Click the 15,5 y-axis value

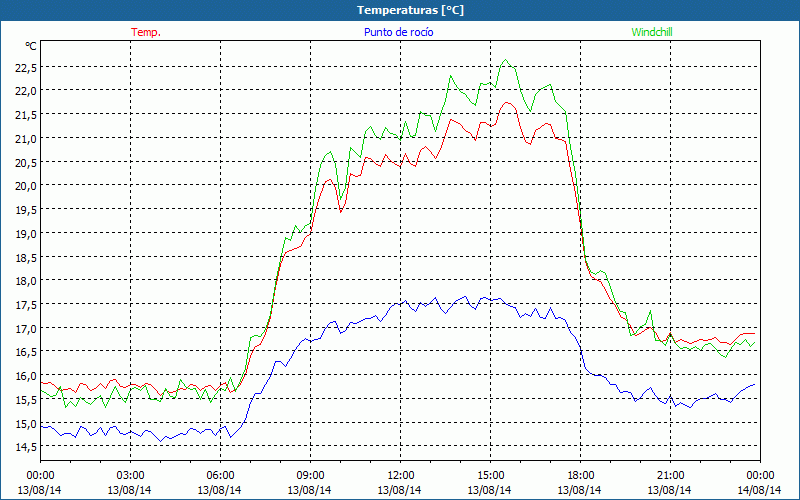click(27, 399)
